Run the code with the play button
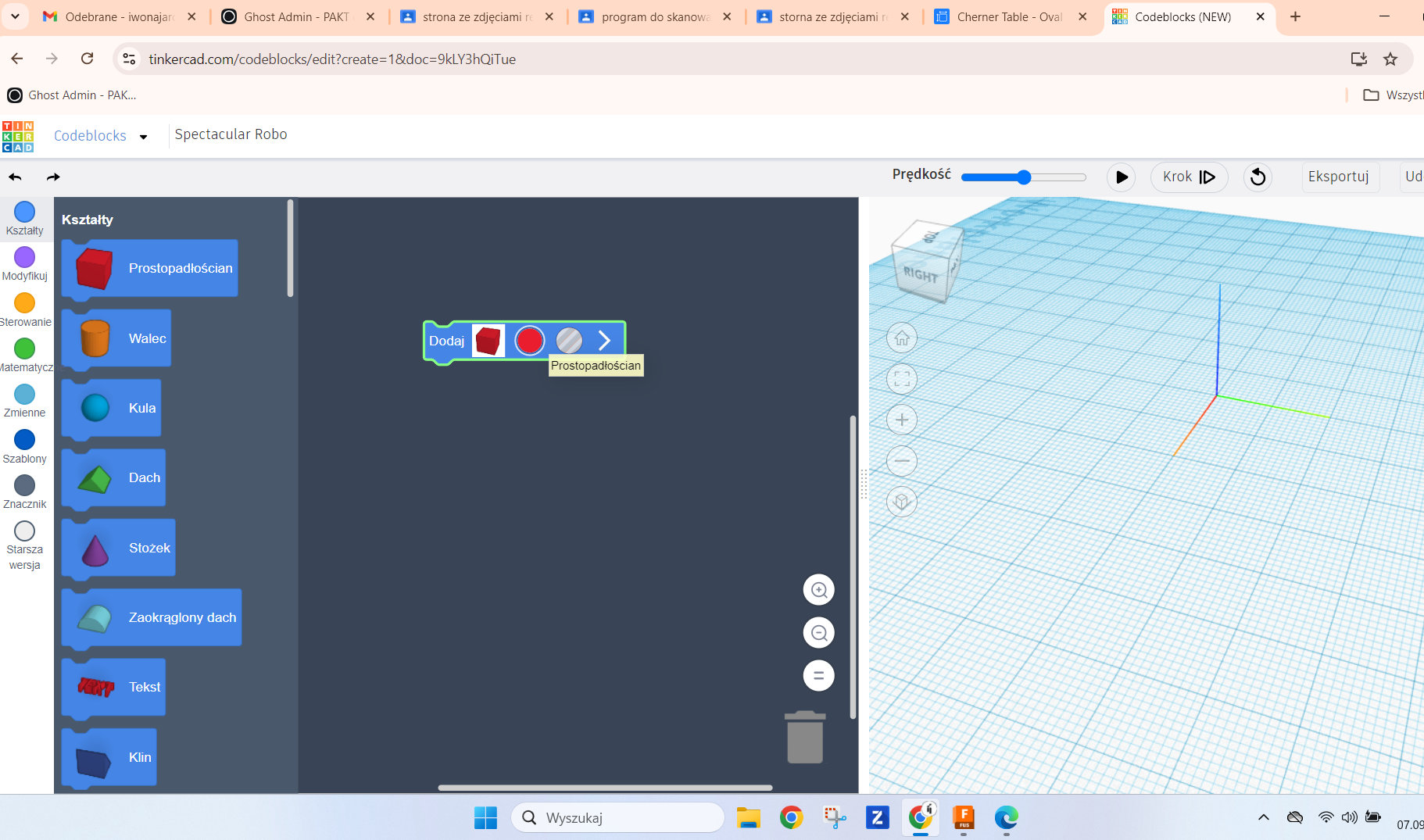Viewport: 1424px width, 840px height. [x=1121, y=177]
